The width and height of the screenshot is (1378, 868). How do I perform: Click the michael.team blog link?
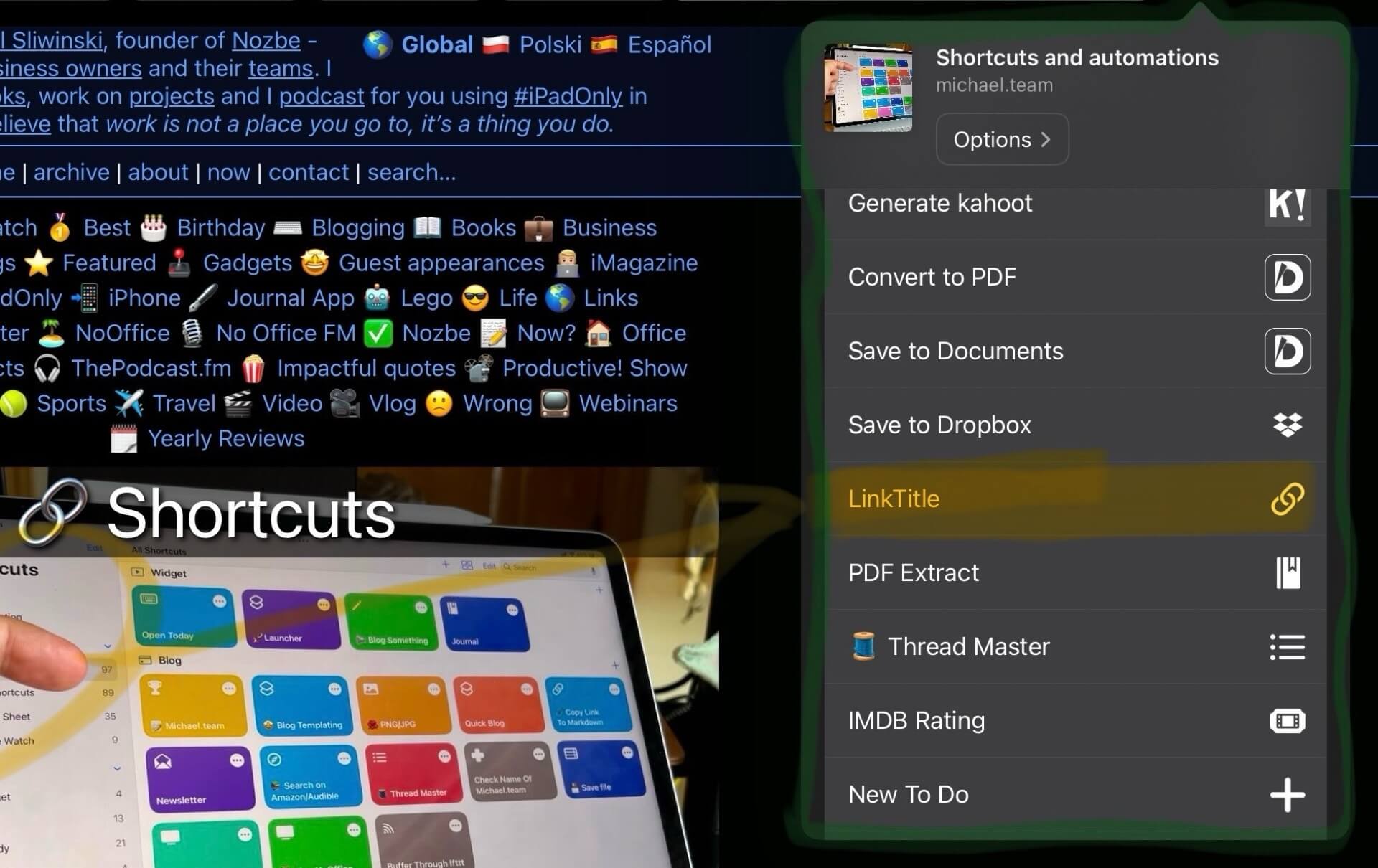[993, 84]
